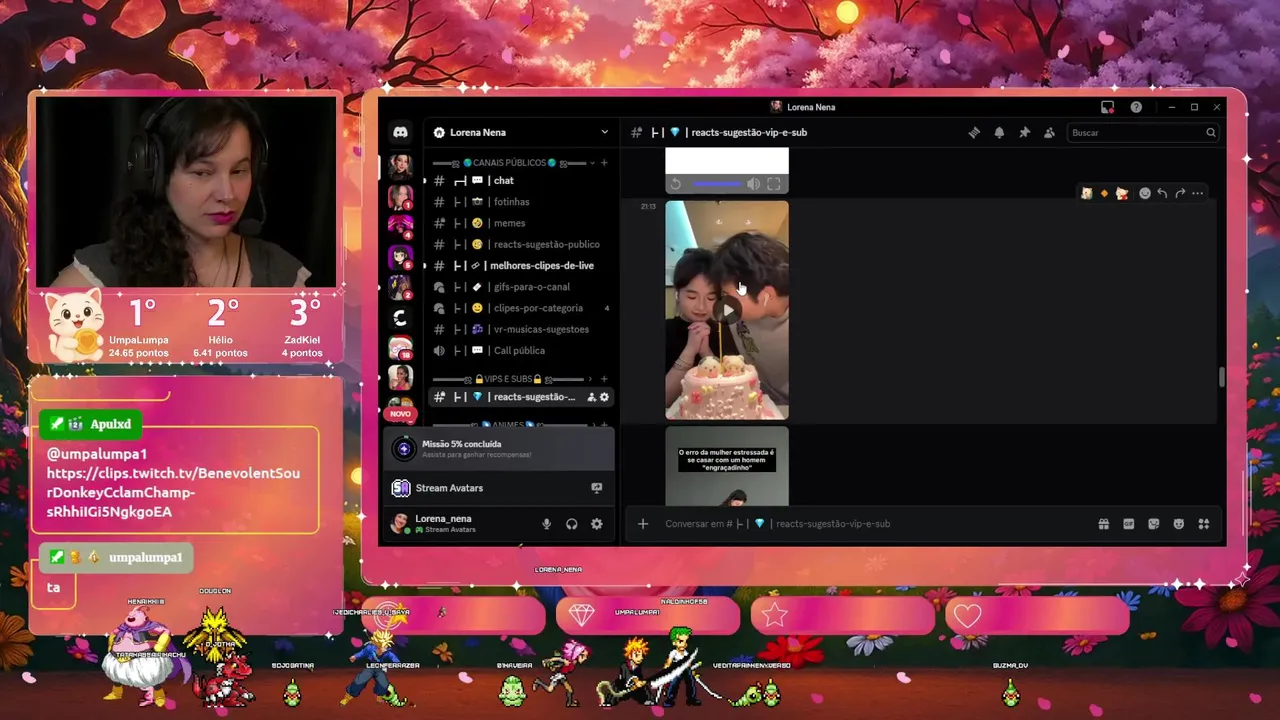This screenshot has height=720, width=1280.
Task: Open channel settings gear on reacts-sugestão VIP channel
Action: pos(604,397)
